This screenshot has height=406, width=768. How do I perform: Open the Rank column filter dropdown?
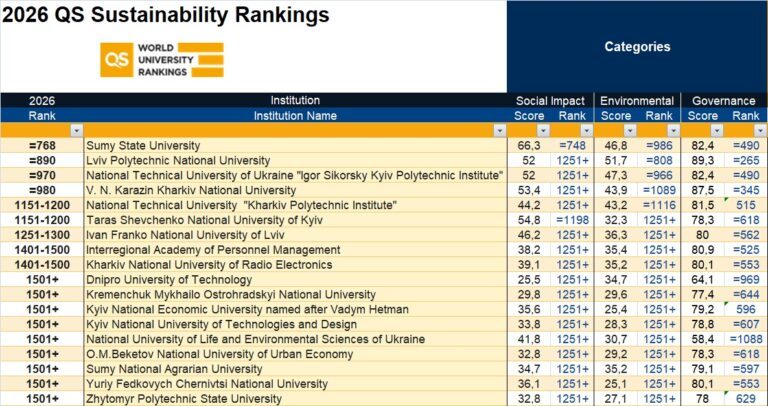(76, 131)
